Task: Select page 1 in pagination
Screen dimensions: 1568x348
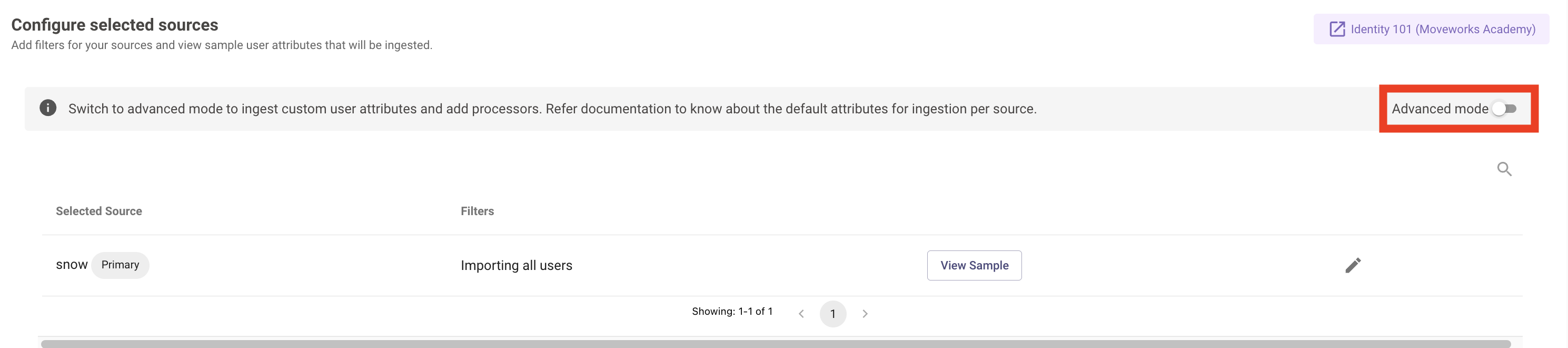Action: click(x=832, y=314)
